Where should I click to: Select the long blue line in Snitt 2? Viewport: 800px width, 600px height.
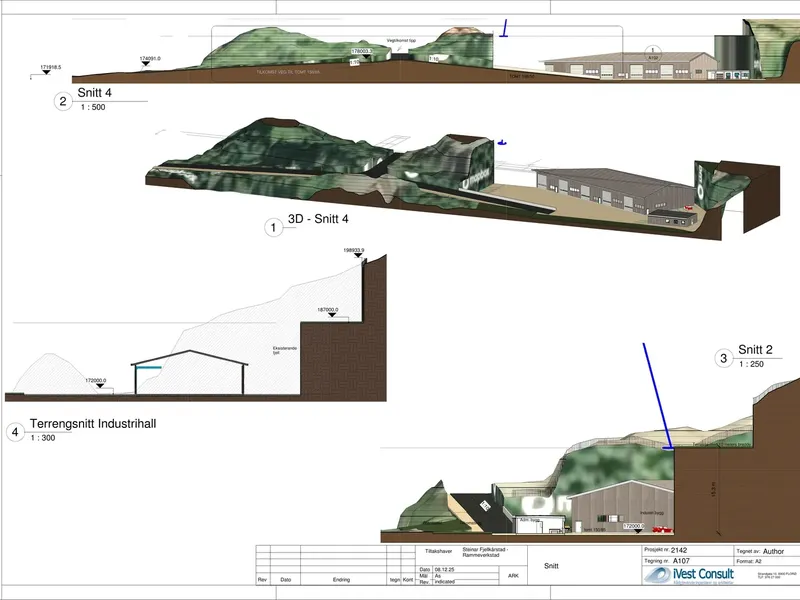(658, 395)
